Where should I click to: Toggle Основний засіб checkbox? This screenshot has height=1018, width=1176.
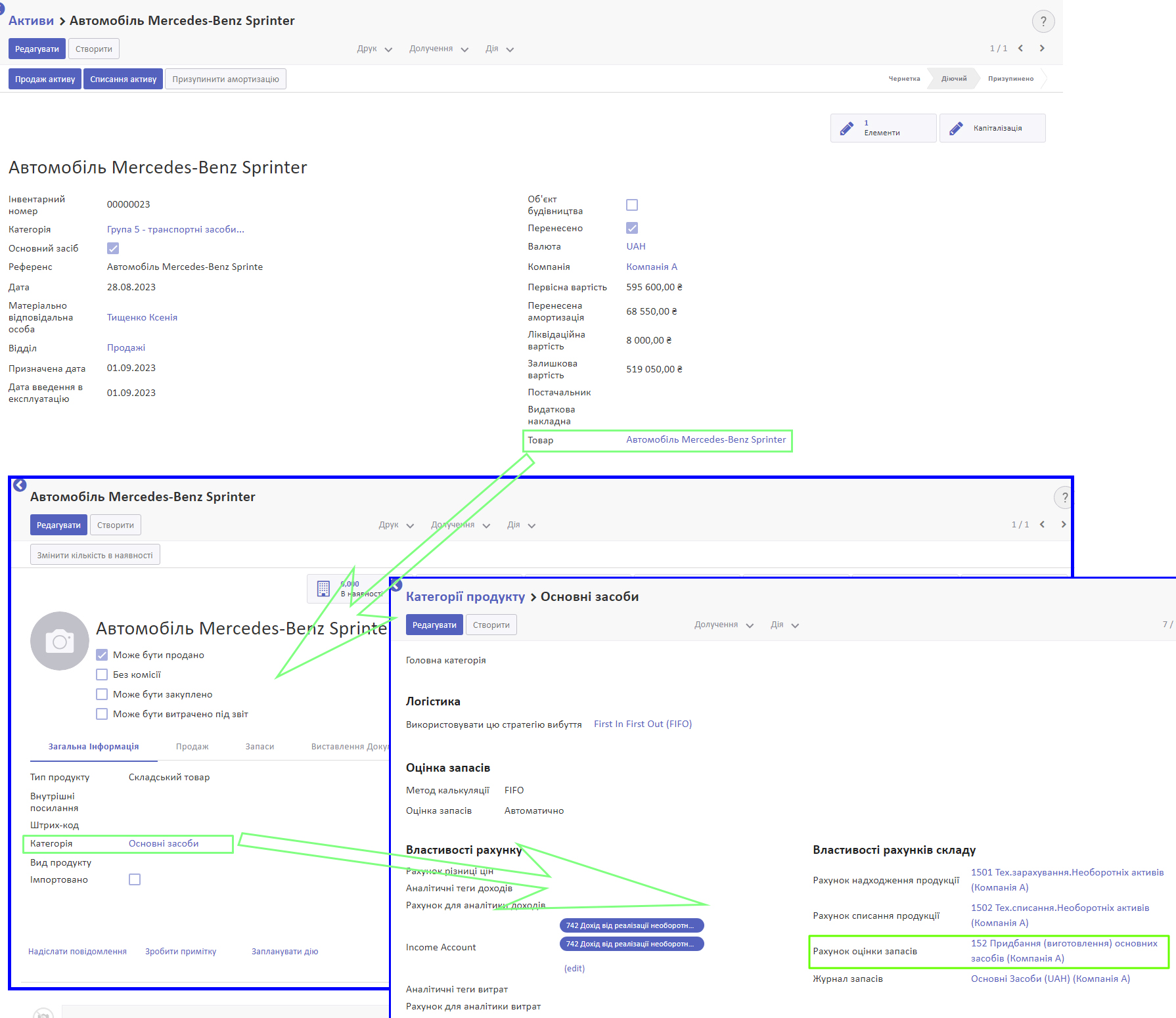[x=113, y=248]
